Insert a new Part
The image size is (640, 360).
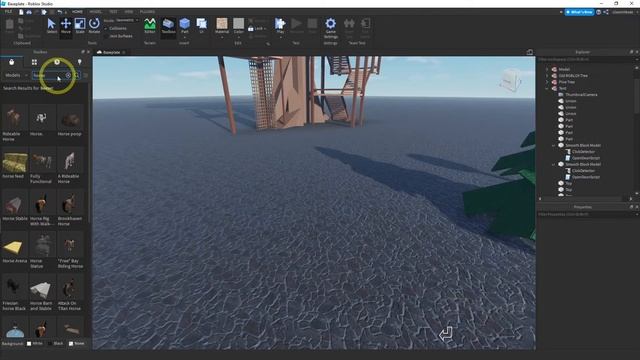coord(184,26)
